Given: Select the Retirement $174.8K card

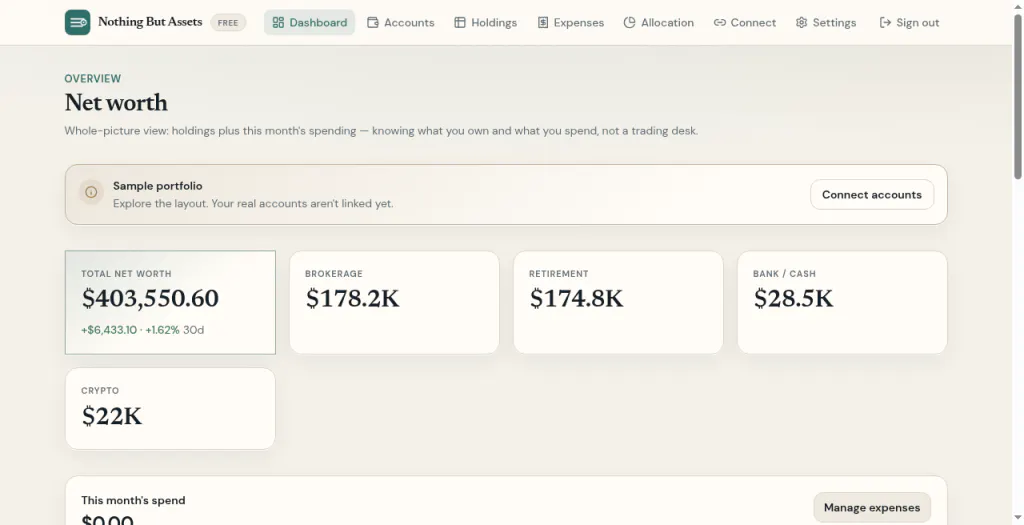Looking at the screenshot, I should pos(618,302).
